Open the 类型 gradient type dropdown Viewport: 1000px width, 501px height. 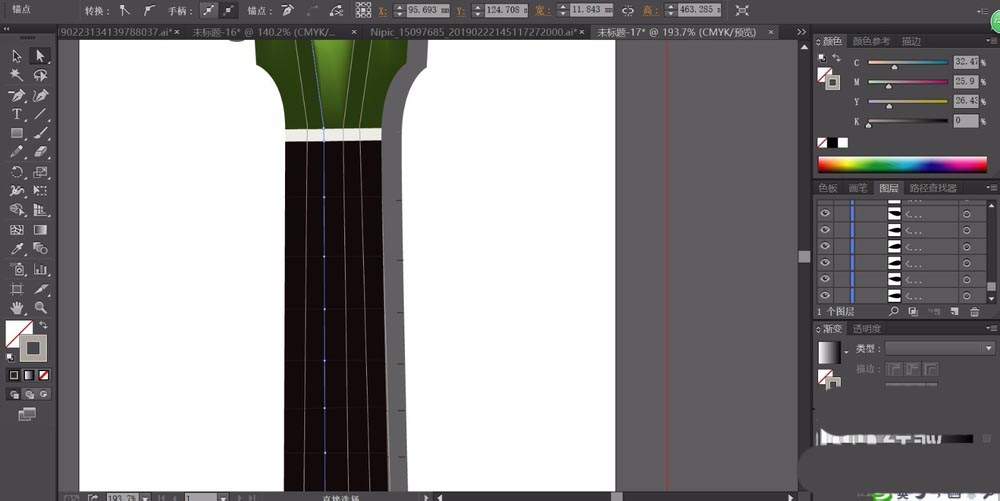point(940,348)
